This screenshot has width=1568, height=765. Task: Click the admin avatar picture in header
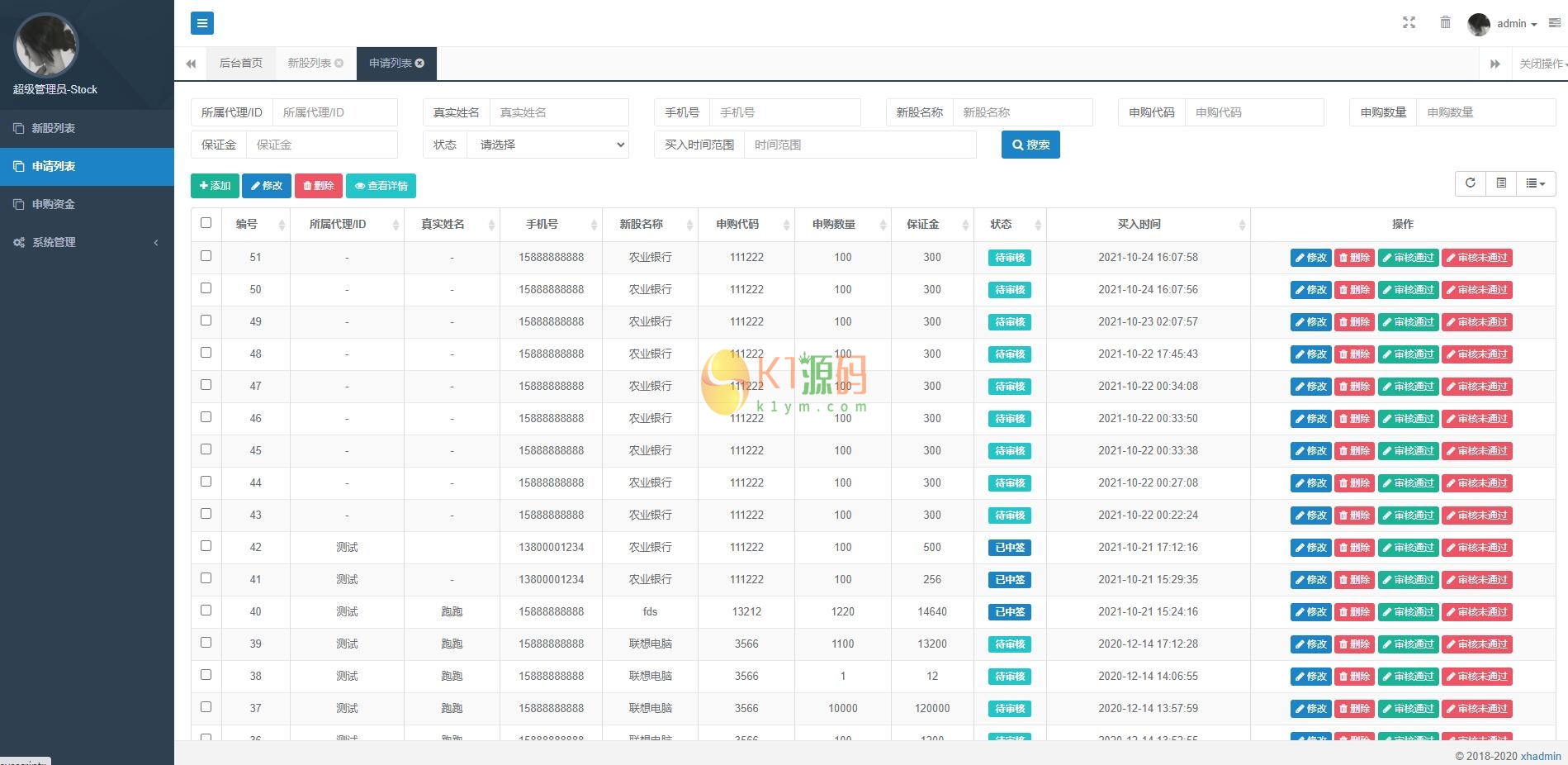(x=1478, y=24)
